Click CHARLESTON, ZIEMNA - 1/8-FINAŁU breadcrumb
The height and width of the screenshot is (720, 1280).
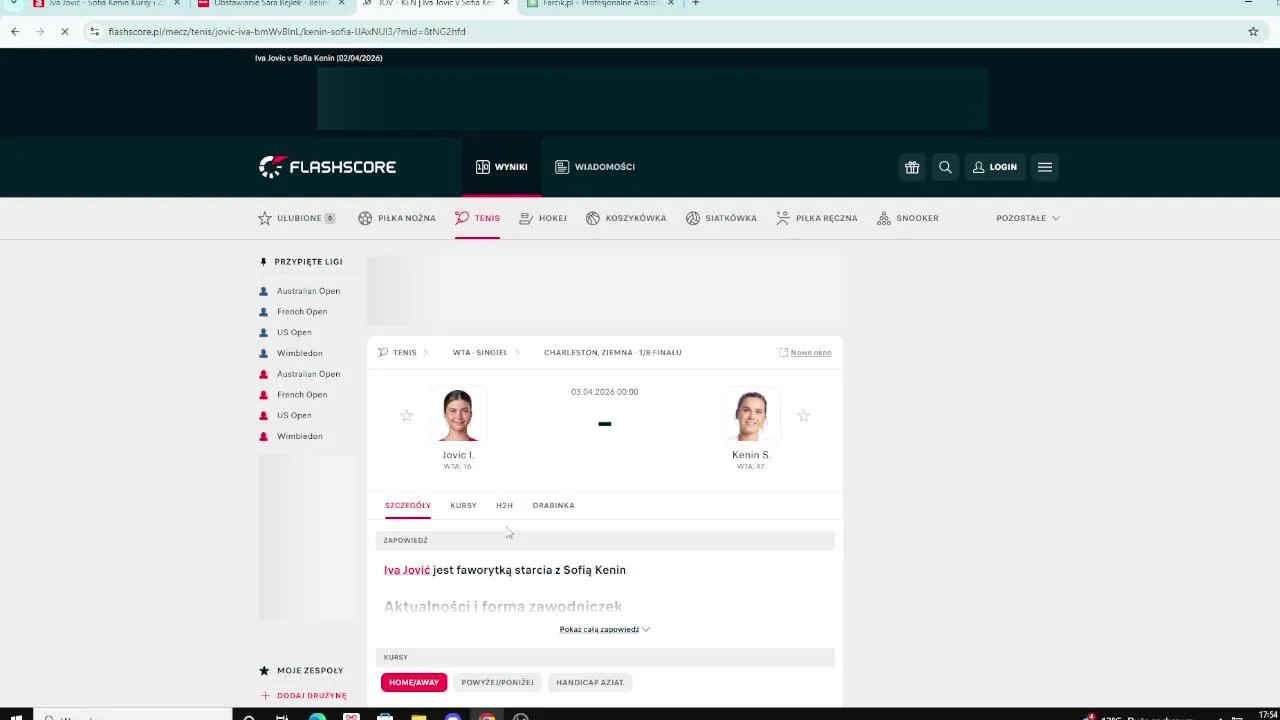tap(613, 352)
